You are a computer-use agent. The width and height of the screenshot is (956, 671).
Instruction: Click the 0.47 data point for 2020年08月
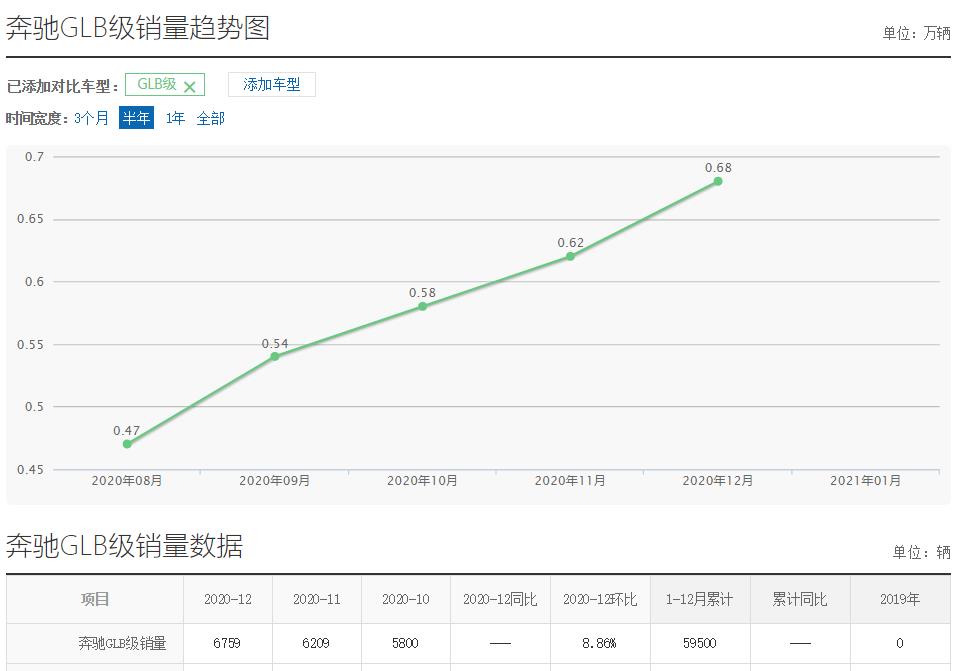(127, 444)
